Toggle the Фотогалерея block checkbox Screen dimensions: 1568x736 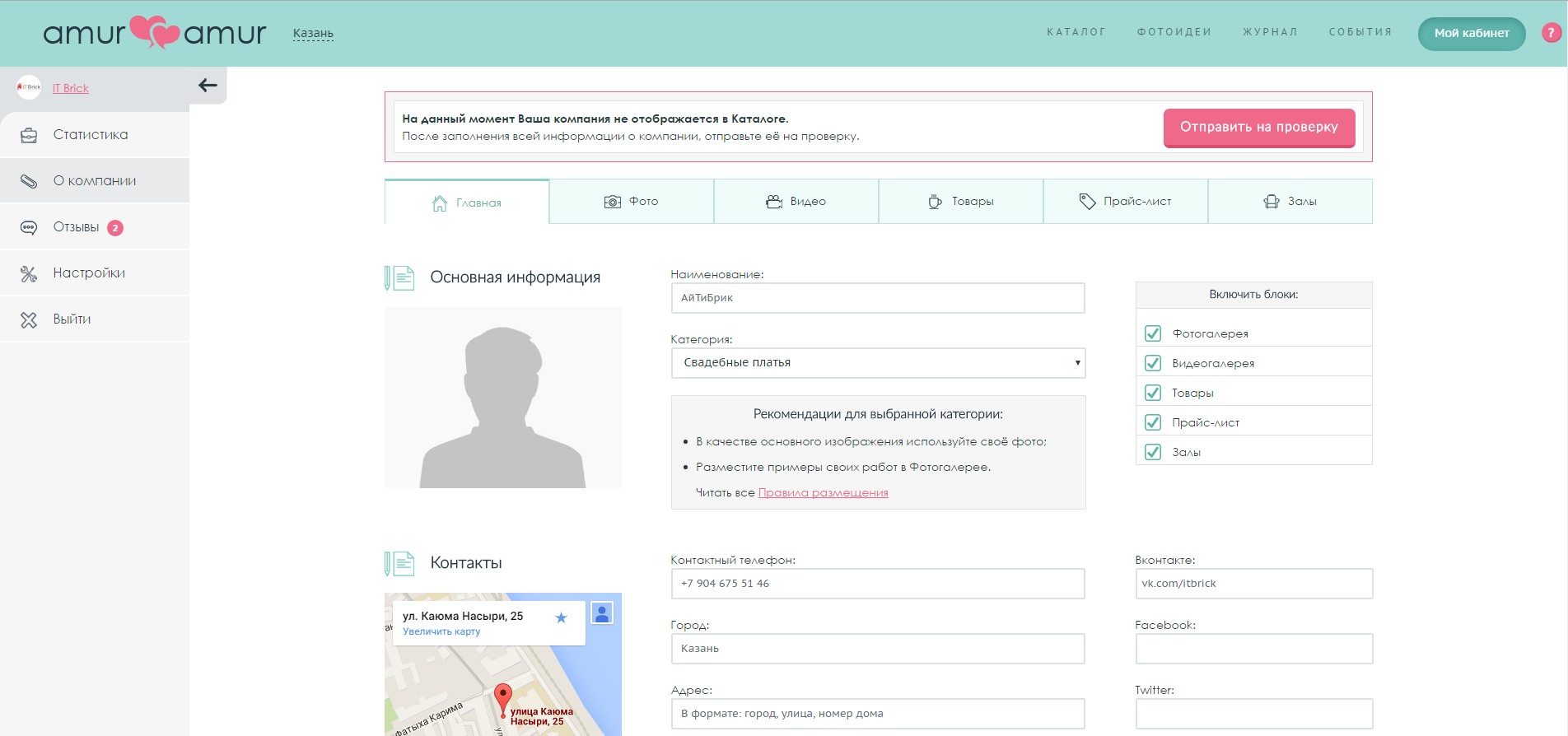pos(1153,333)
